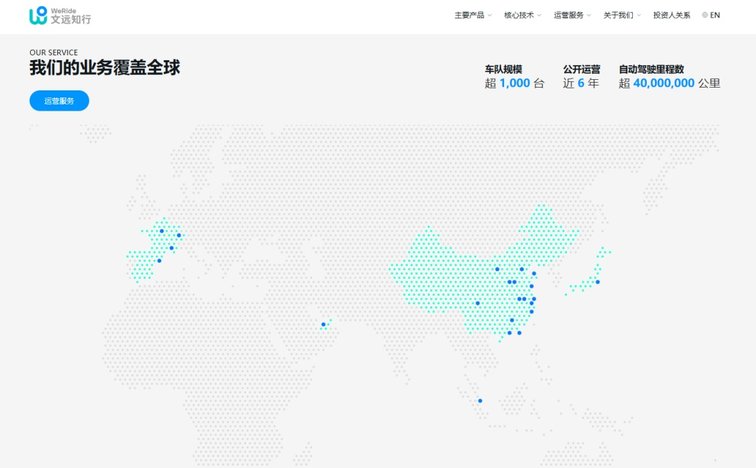
Task: Switch site language to EN
Action: [711, 15]
